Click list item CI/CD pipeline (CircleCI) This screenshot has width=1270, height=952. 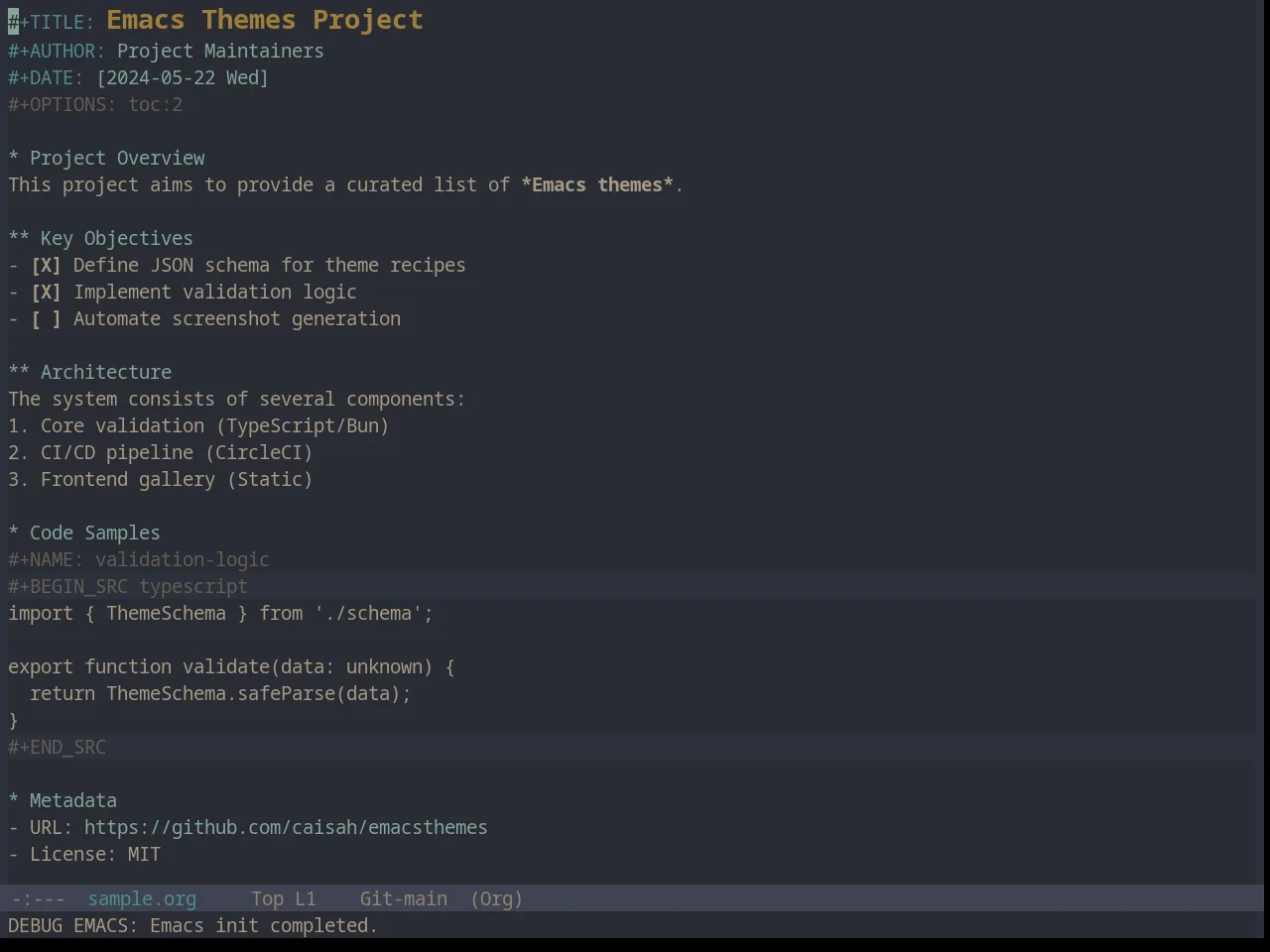coord(161,453)
